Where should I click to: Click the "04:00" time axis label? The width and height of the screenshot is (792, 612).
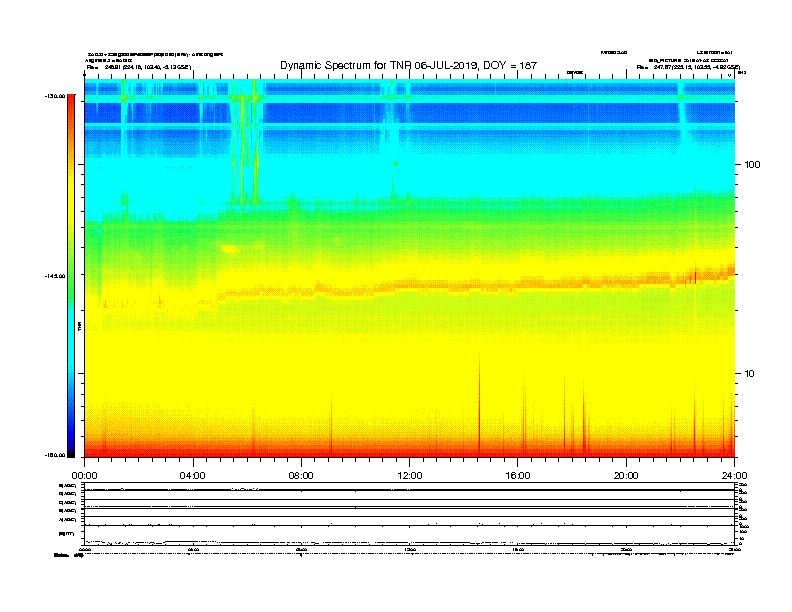193,476
